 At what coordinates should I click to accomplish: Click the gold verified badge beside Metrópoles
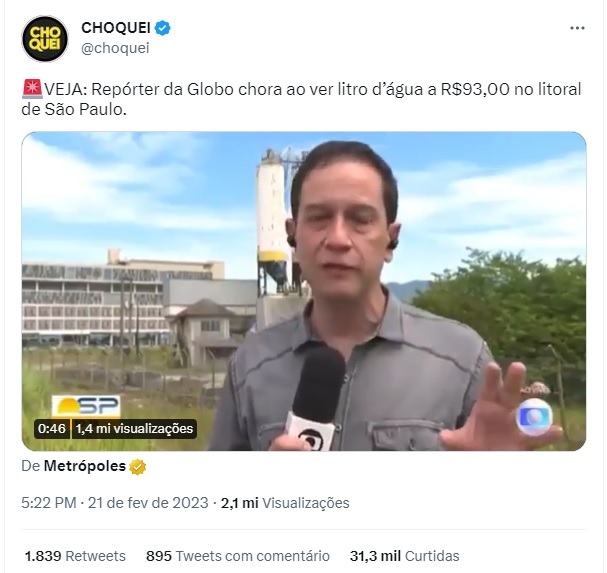tap(137, 467)
